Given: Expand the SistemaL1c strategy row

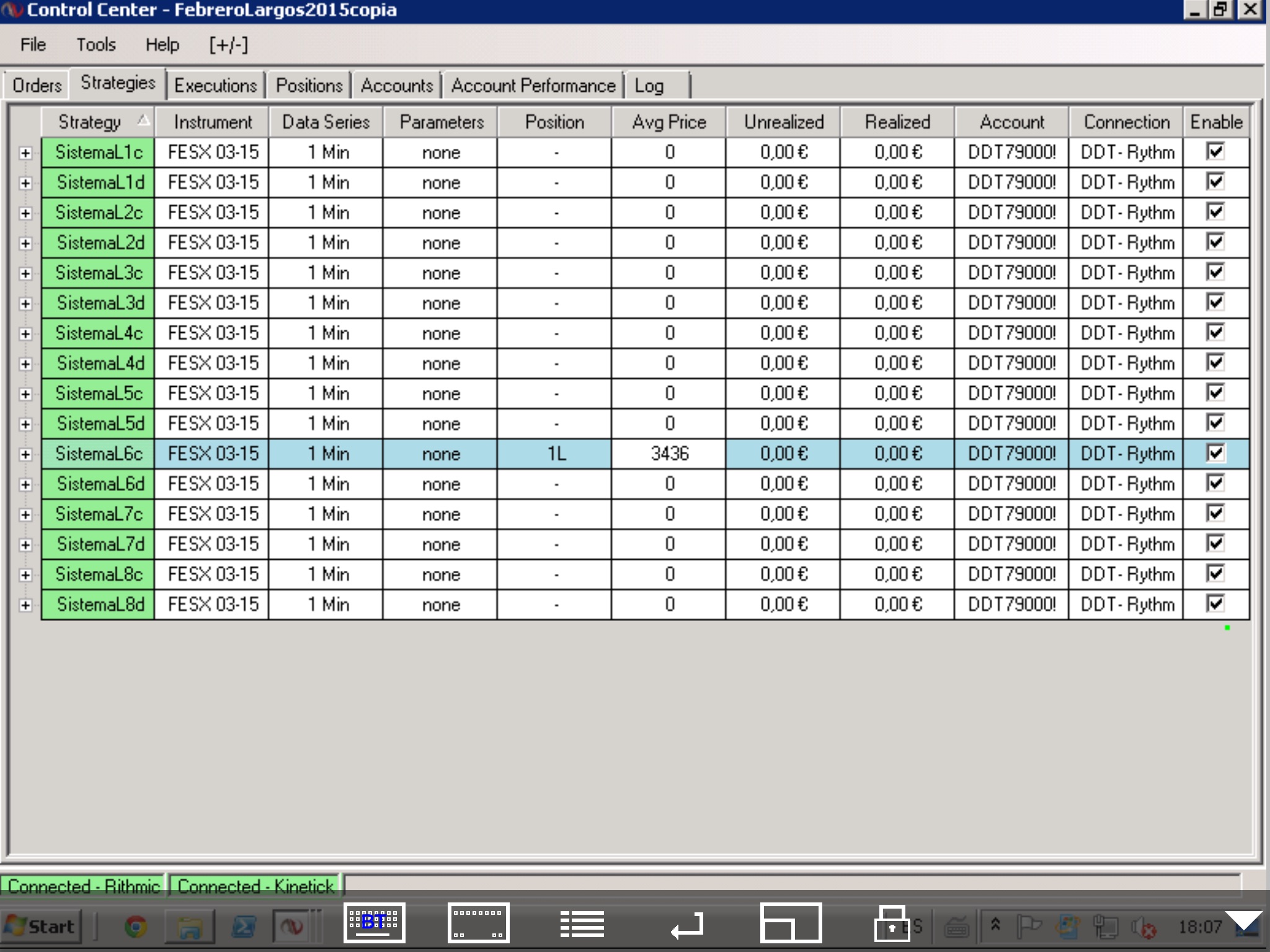Looking at the screenshot, I should point(25,152).
